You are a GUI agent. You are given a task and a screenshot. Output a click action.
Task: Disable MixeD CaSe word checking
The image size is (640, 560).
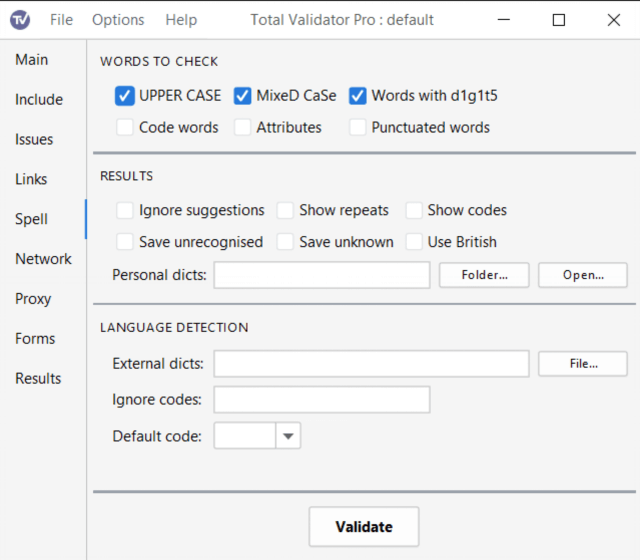(243, 96)
